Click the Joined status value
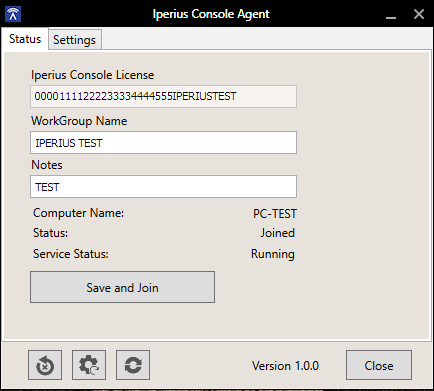Image resolution: width=434 pixels, height=391 pixels. (277, 233)
